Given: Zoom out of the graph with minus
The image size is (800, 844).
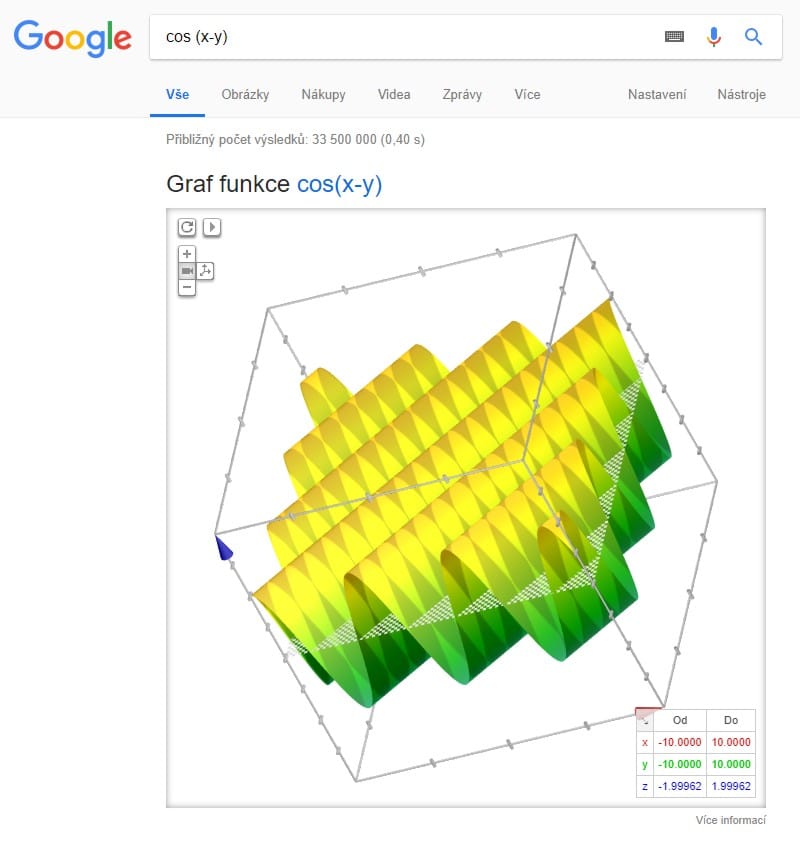Looking at the screenshot, I should [x=187, y=288].
